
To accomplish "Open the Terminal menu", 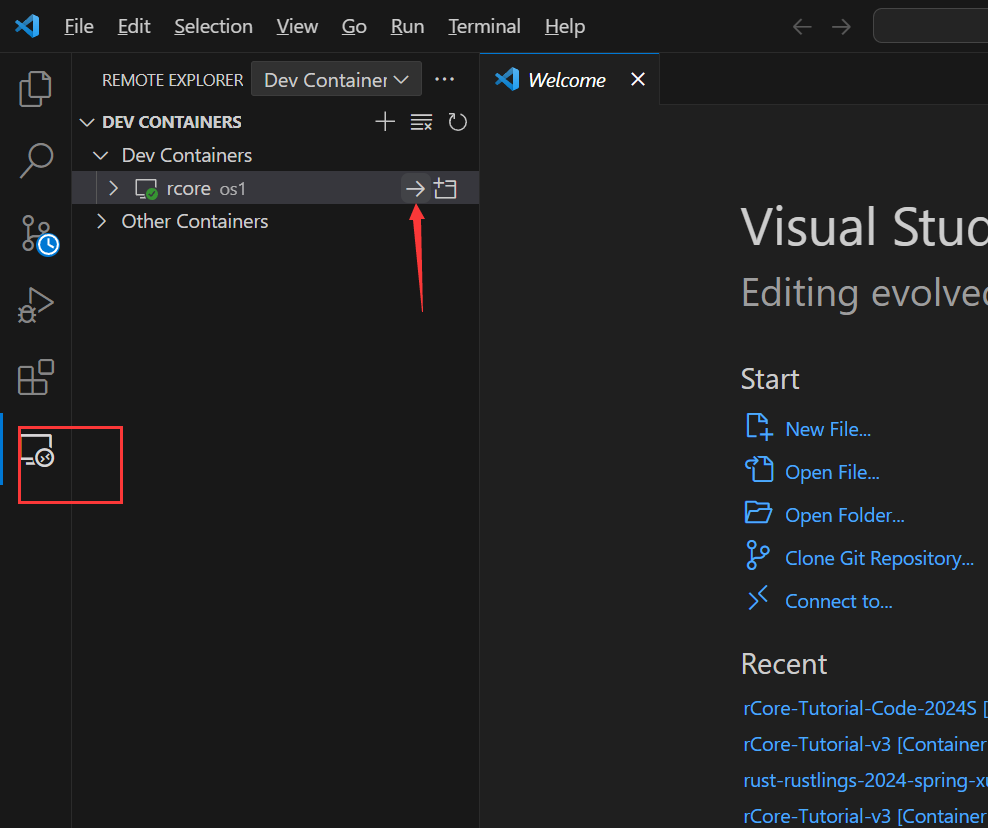I will coord(484,26).
